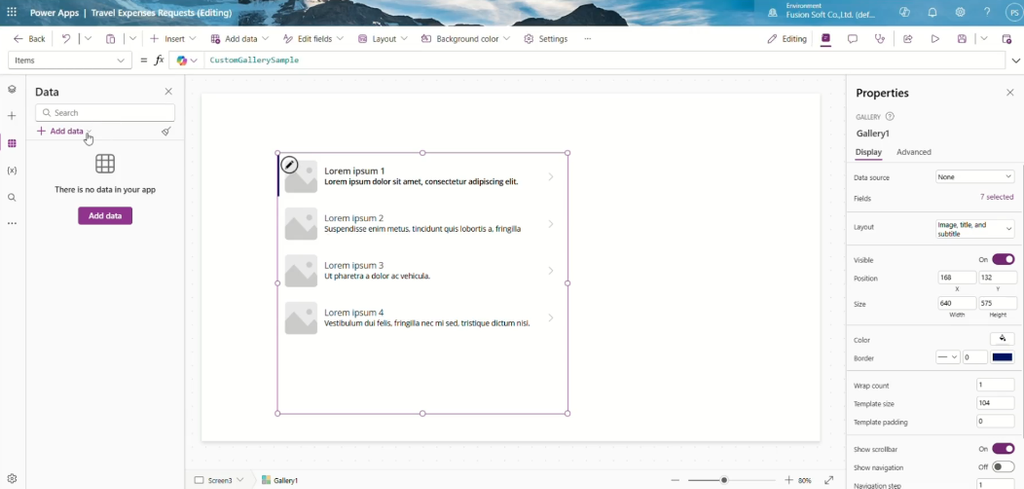The image size is (1024, 489).
Task: Click the fit to window expand icon
Action: (x=829, y=480)
